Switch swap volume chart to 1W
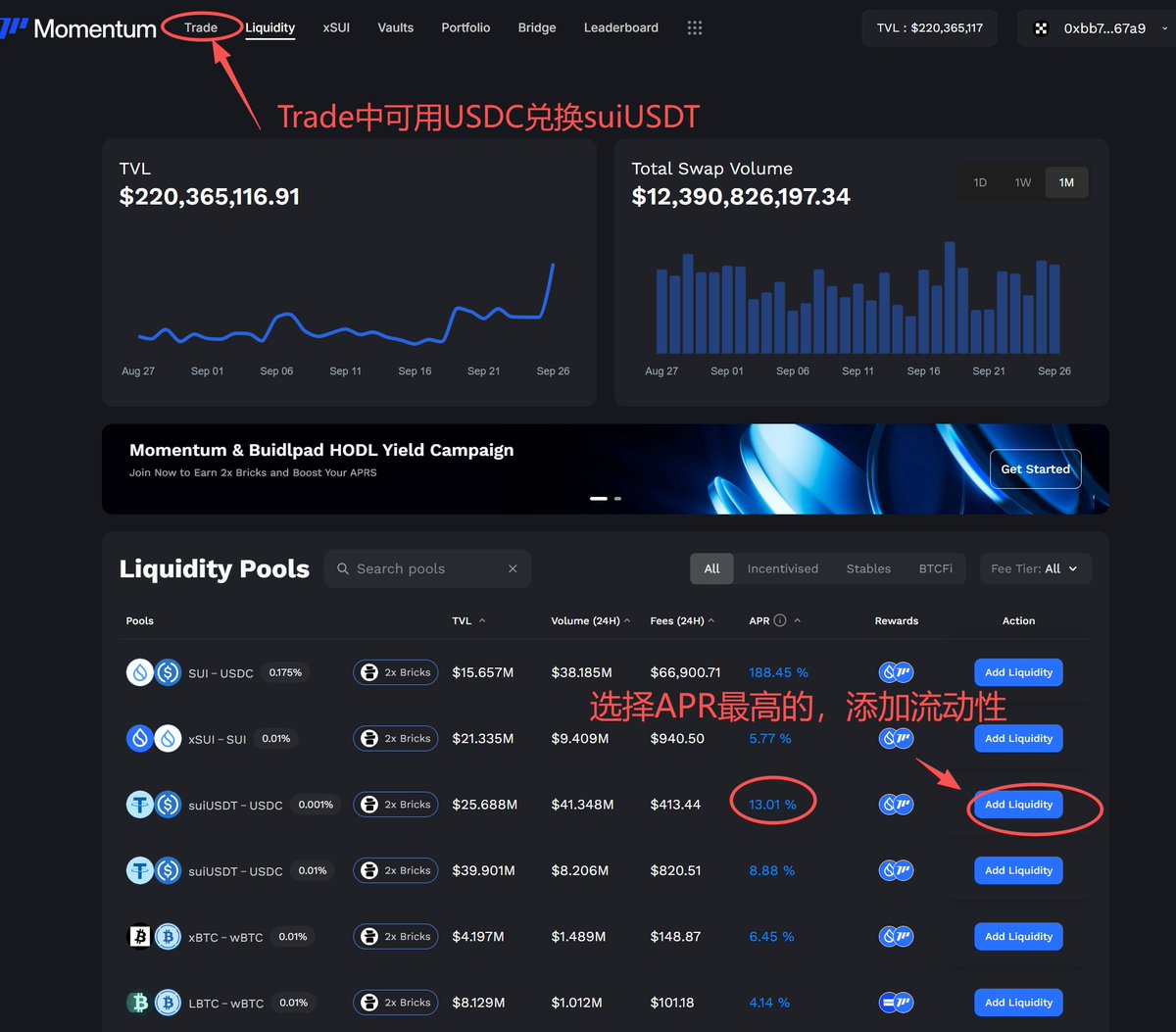Image resolution: width=1176 pixels, height=1032 pixels. [1023, 182]
